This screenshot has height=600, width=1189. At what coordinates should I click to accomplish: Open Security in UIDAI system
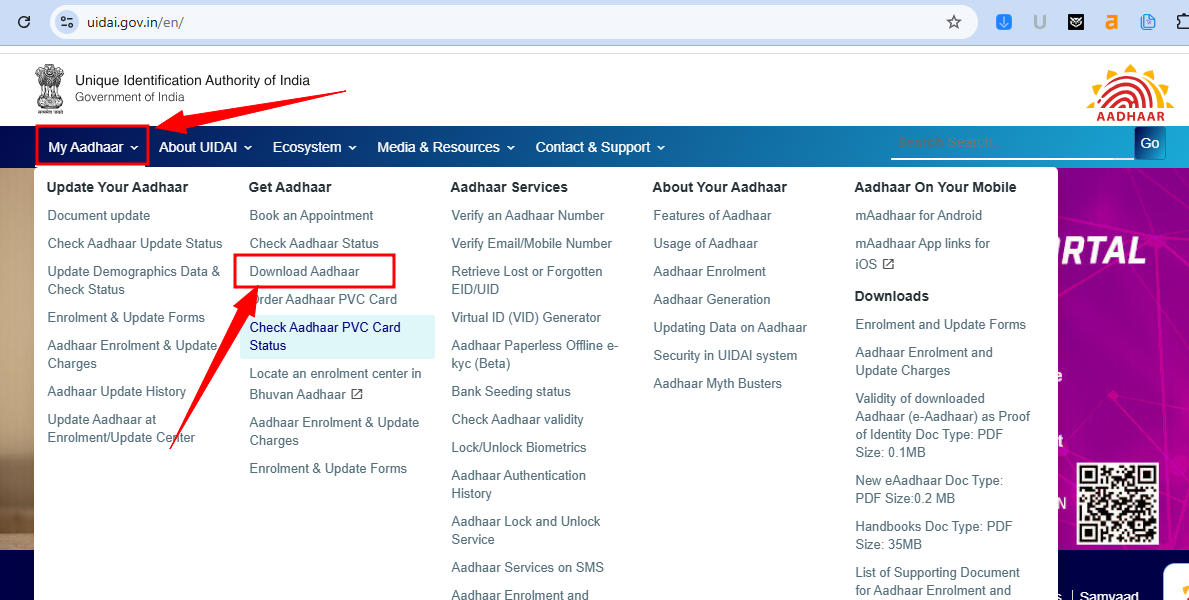click(725, 356)
